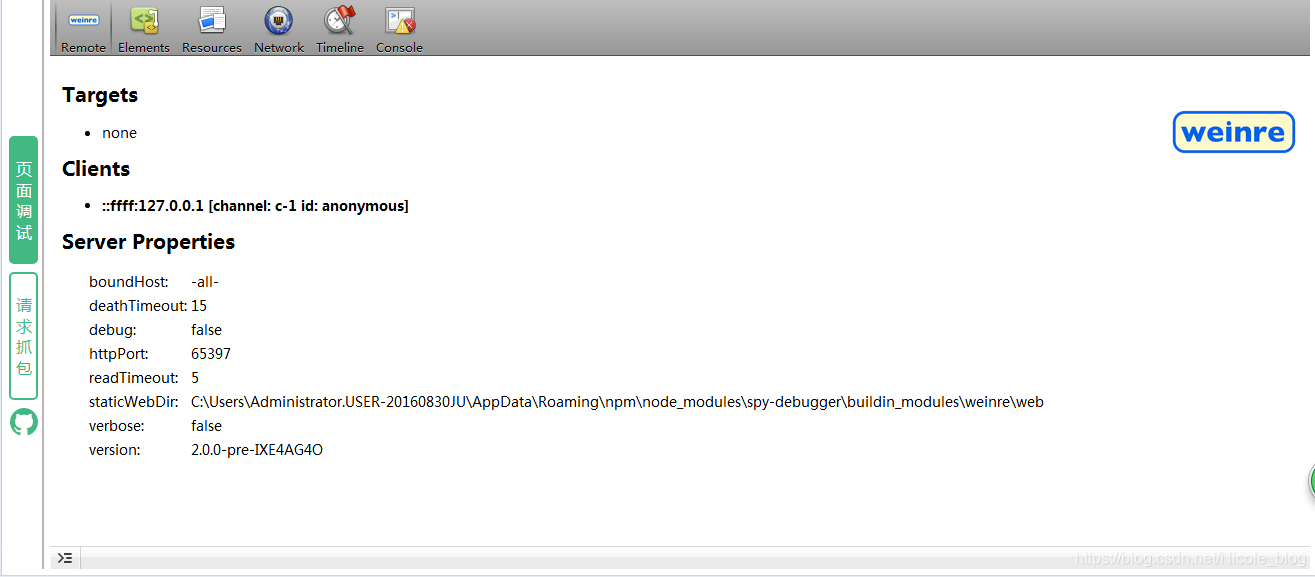This screenshot has height=577, width=1315.
Task: Click the httpPort property label
Action: click(119, 354)
